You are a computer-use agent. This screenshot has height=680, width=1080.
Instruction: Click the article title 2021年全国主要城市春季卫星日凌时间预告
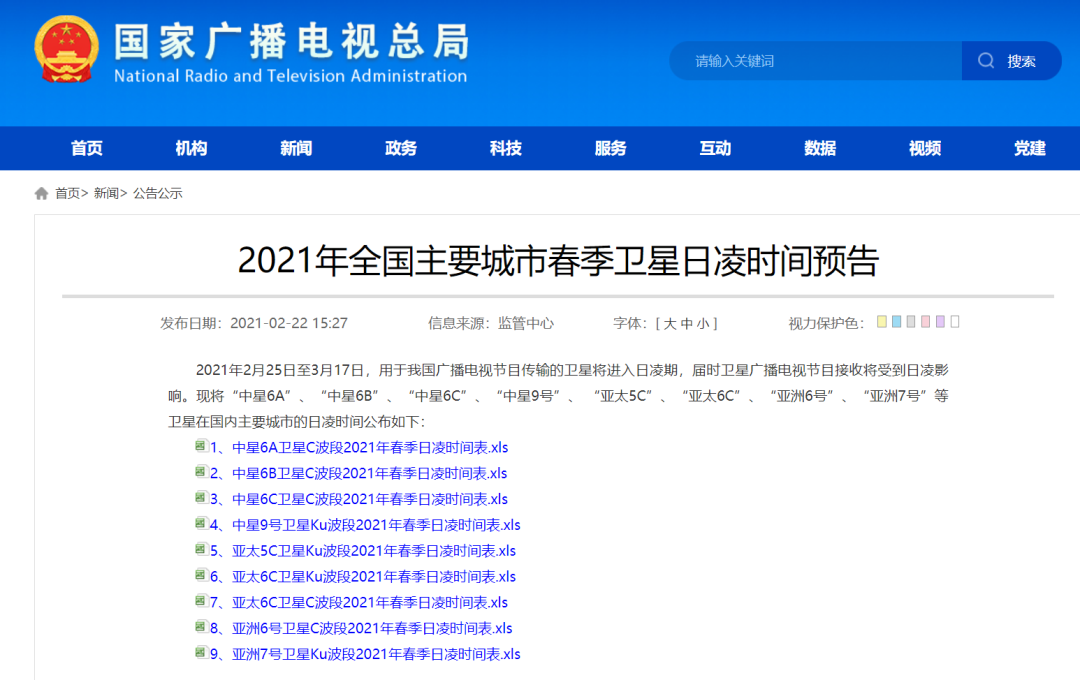pos(558,260)
